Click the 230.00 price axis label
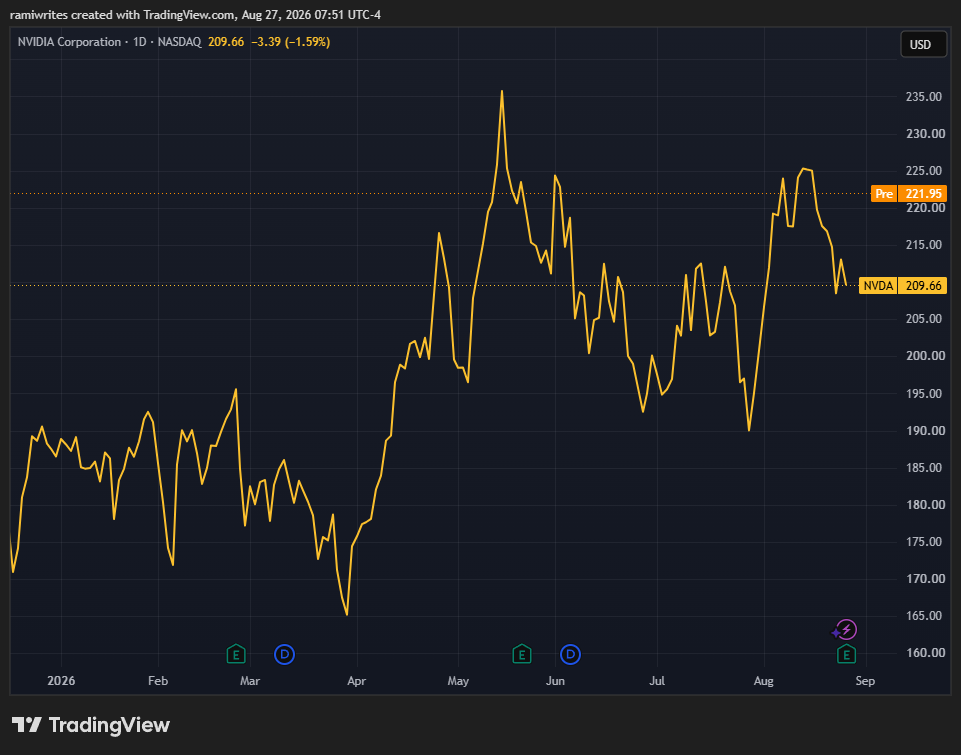 click(925, 134)
